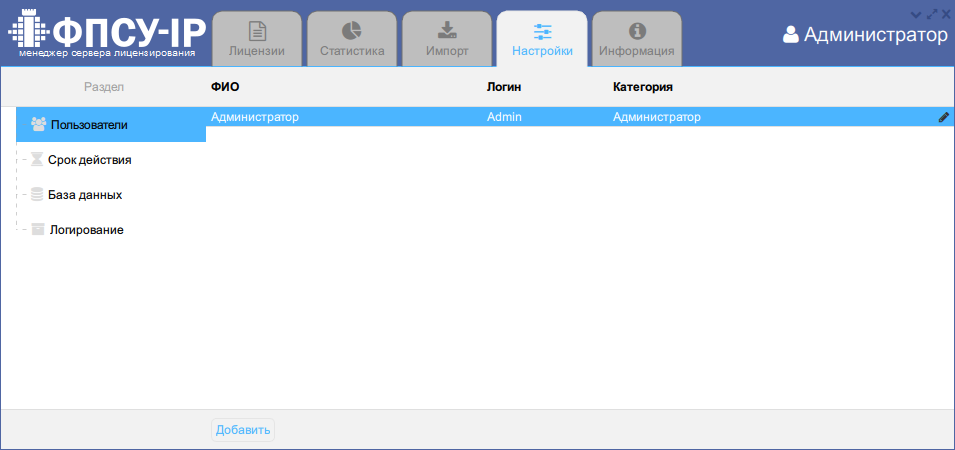Click the ФИО column header

pyautogui.click(x=225, y=87)
